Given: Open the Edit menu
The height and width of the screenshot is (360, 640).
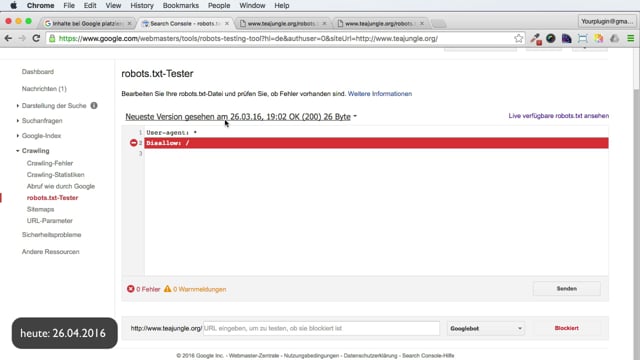Looking at the screenshot, I should coord(90,5).
